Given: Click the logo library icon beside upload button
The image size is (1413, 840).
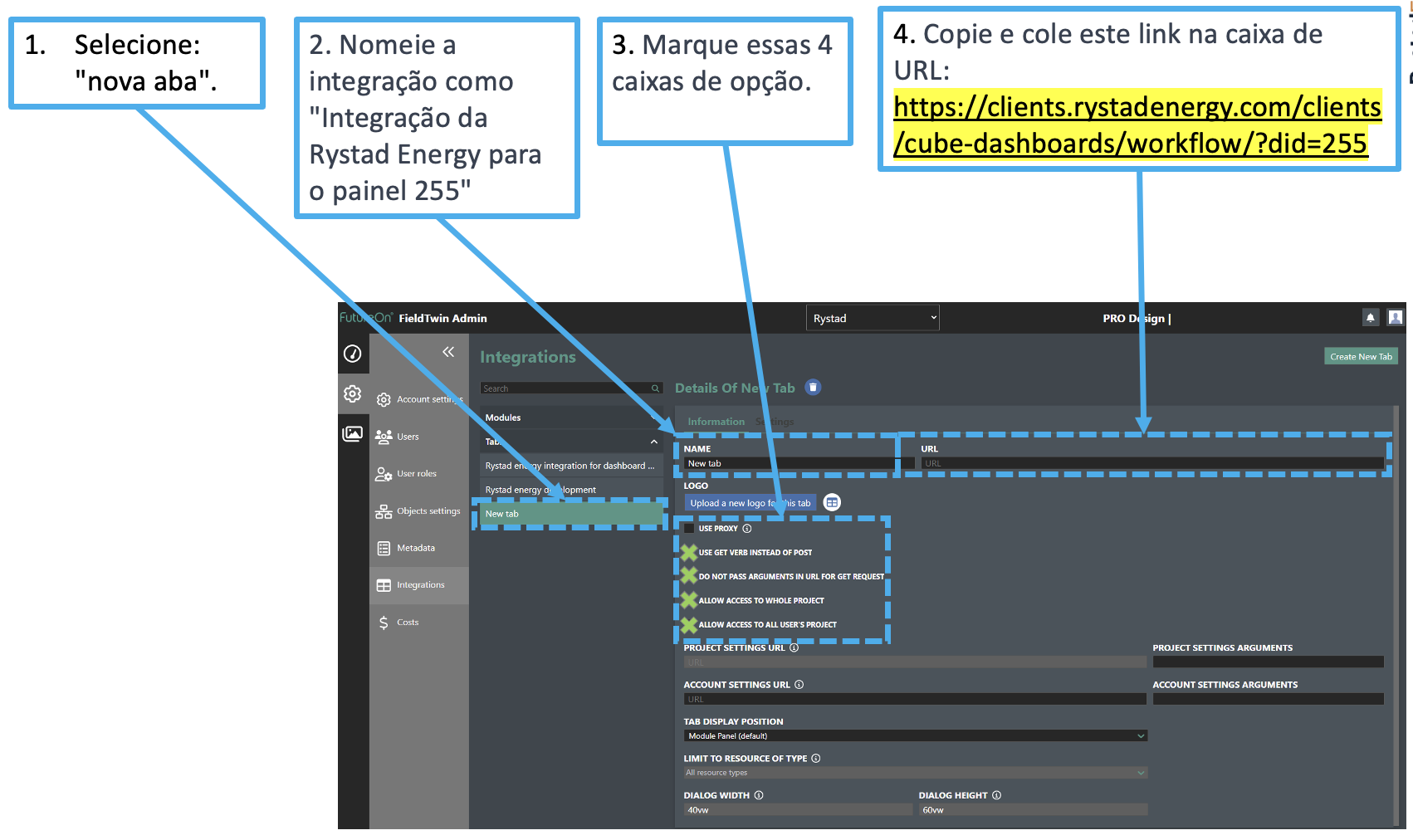Looking at the screenshot, I should (832, 502).
